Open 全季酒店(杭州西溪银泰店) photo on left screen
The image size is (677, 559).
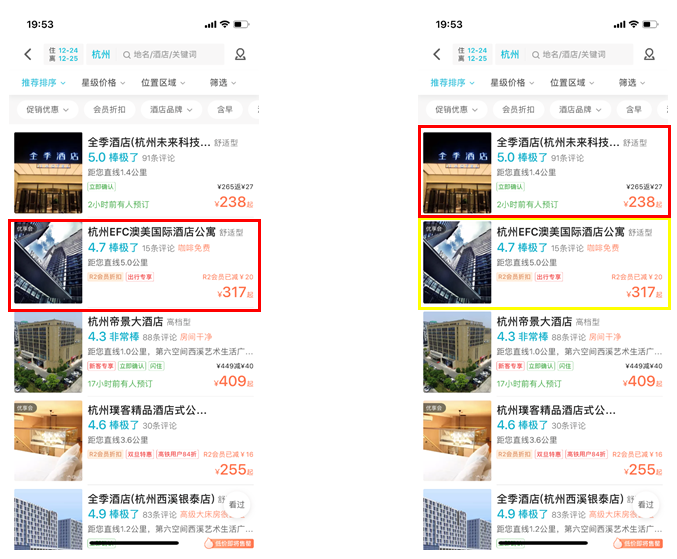pos(48,519)
